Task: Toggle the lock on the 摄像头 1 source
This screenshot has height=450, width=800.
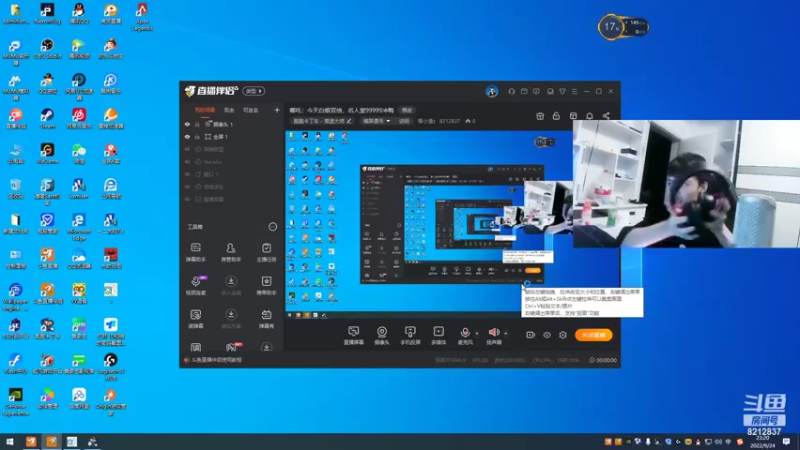Action: click(197, 124)
